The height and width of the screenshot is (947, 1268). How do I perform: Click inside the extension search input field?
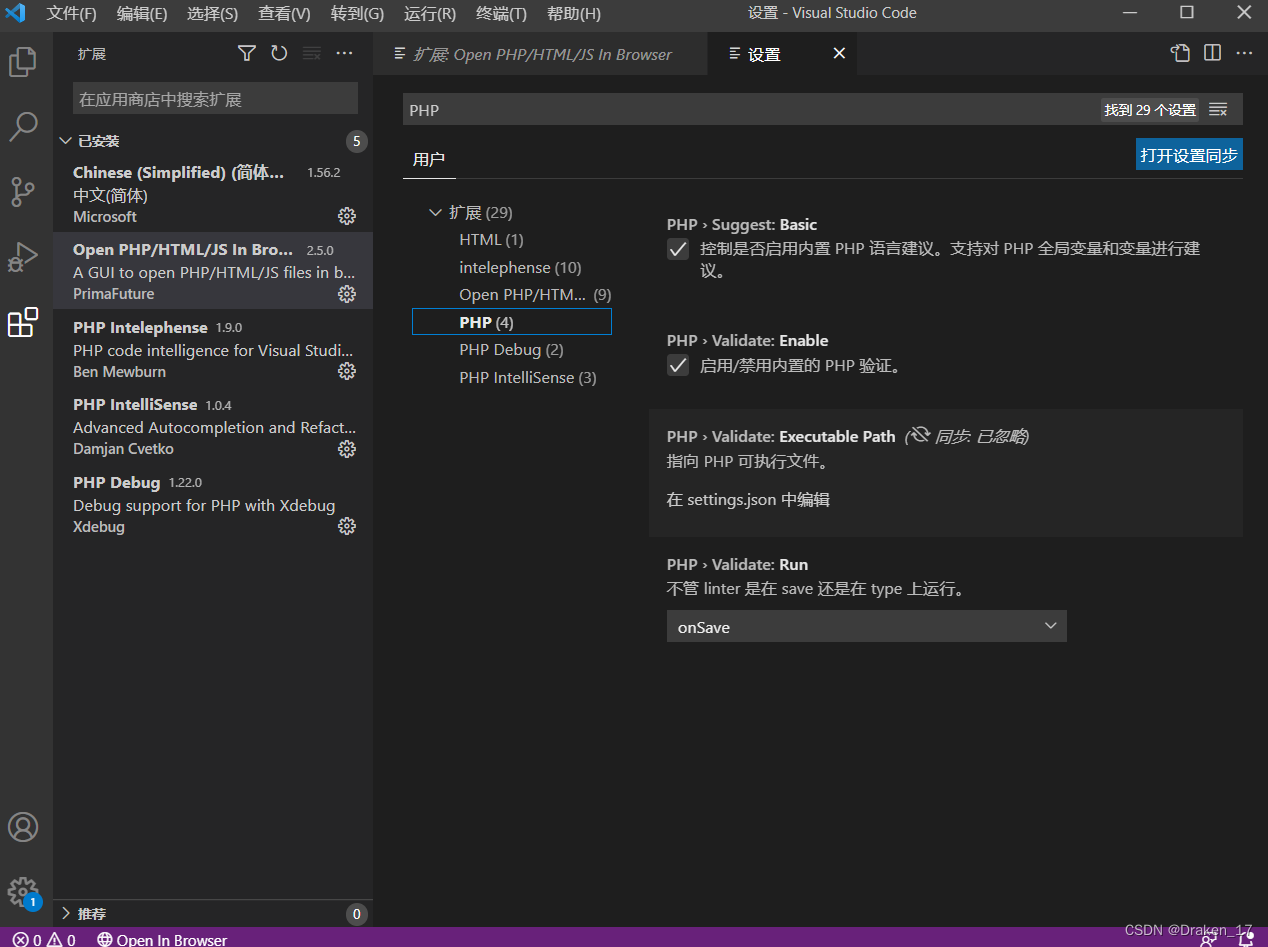pyautogui.click(x=213, y=98)
